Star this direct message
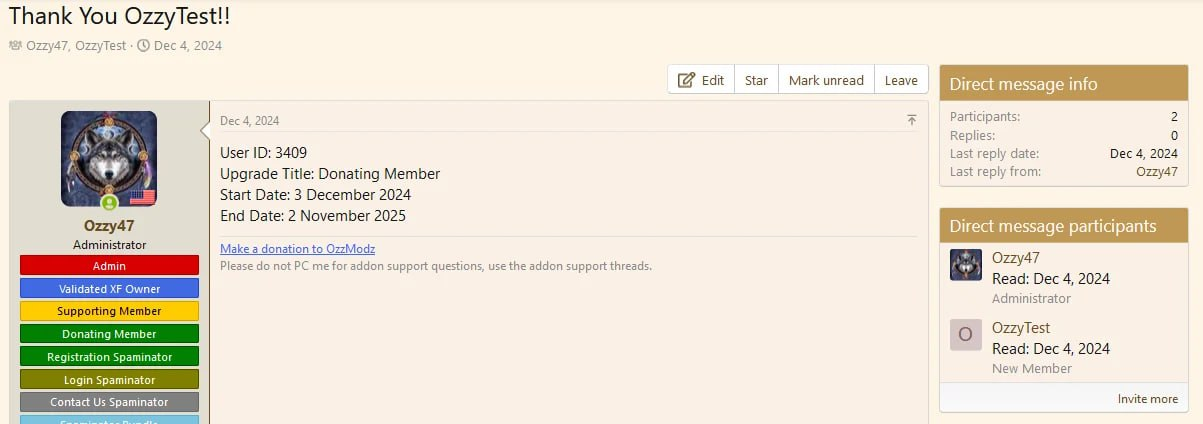The image size is (1203, 424). click(x=756, y=80)
